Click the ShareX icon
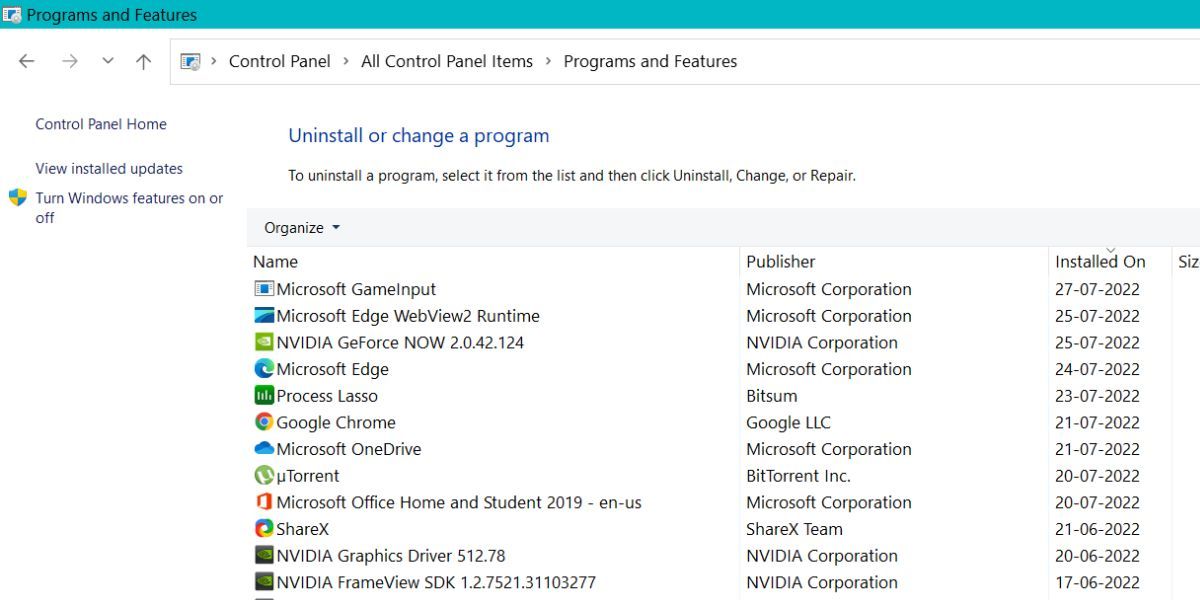1200x600 pixels. coord(264,529)
